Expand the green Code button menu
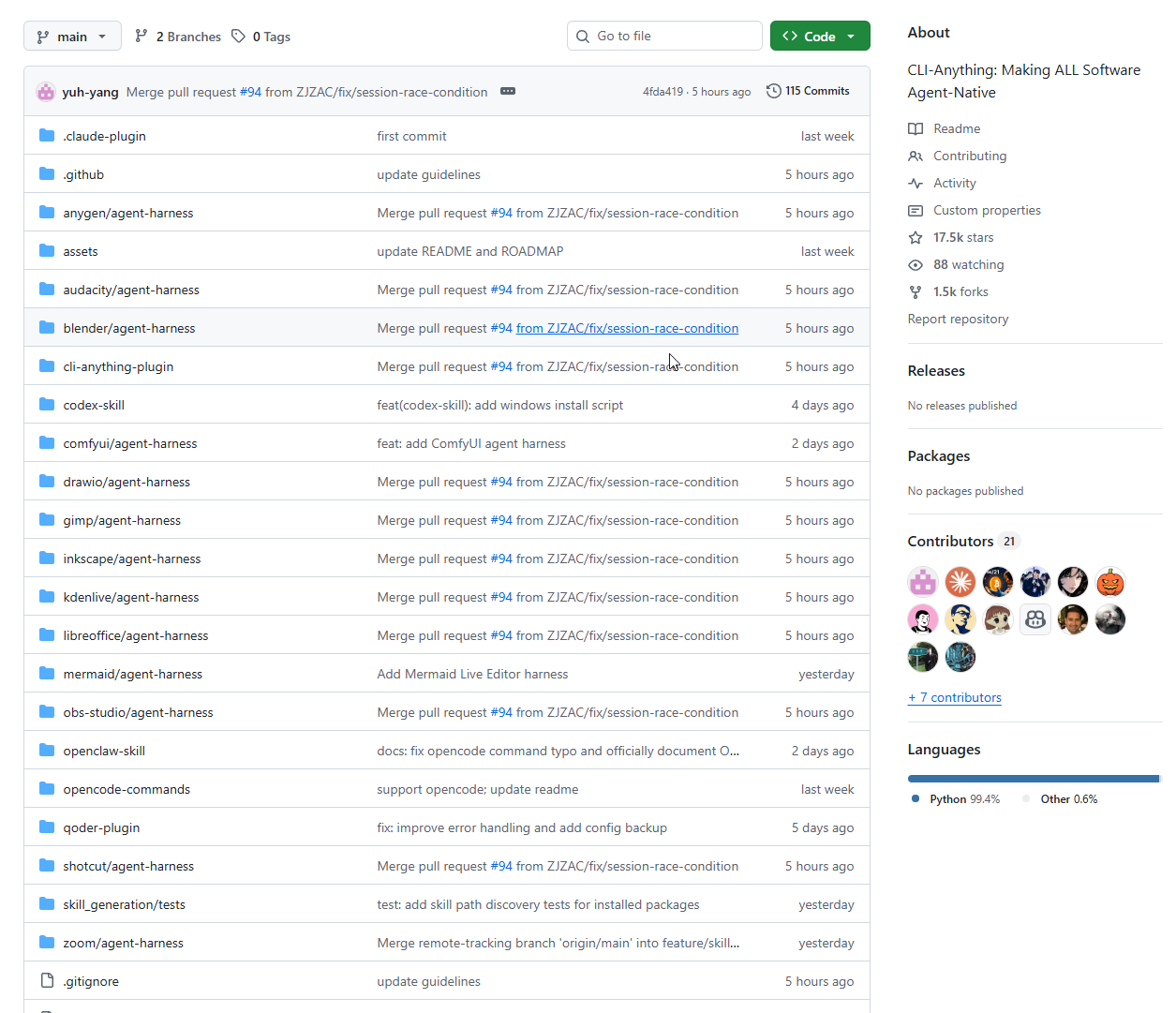This screenshot has height=1013, width=1176. 820,37
